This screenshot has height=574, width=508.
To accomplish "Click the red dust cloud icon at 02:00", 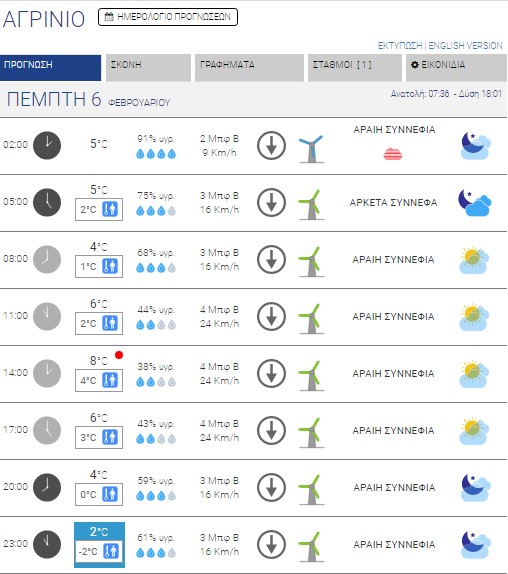I will coord(393,154).
